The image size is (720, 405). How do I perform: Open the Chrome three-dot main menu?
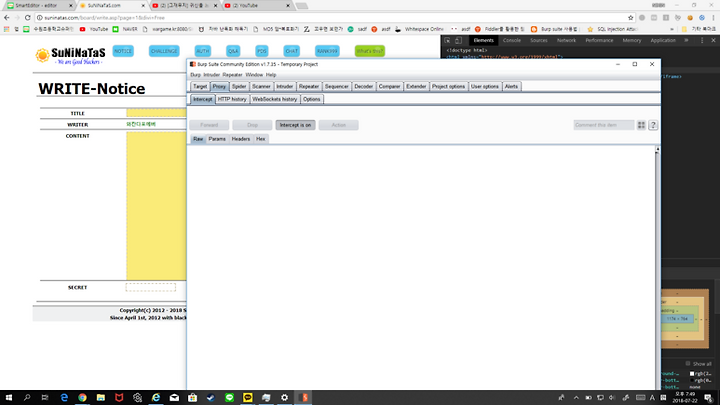[714, 17]
